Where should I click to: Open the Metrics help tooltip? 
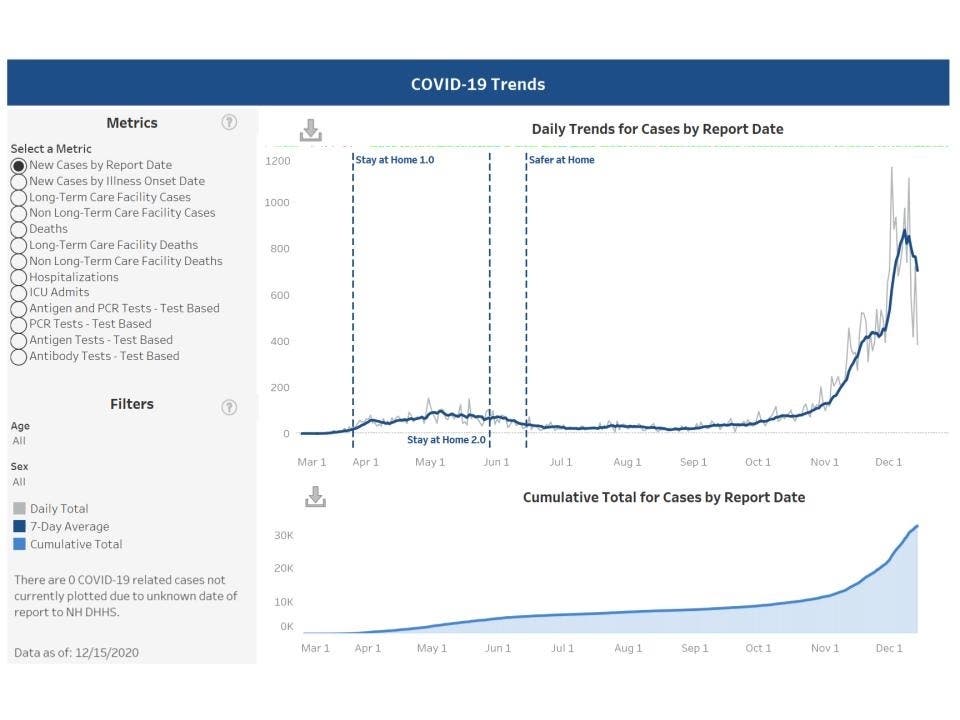[x=229, y=122]
